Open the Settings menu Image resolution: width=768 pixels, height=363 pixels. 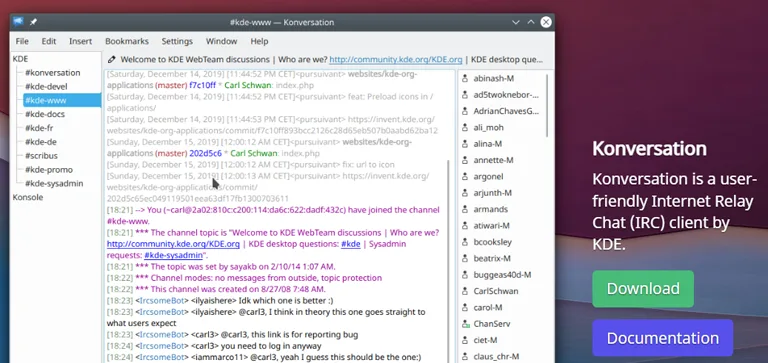click(177, 41)
